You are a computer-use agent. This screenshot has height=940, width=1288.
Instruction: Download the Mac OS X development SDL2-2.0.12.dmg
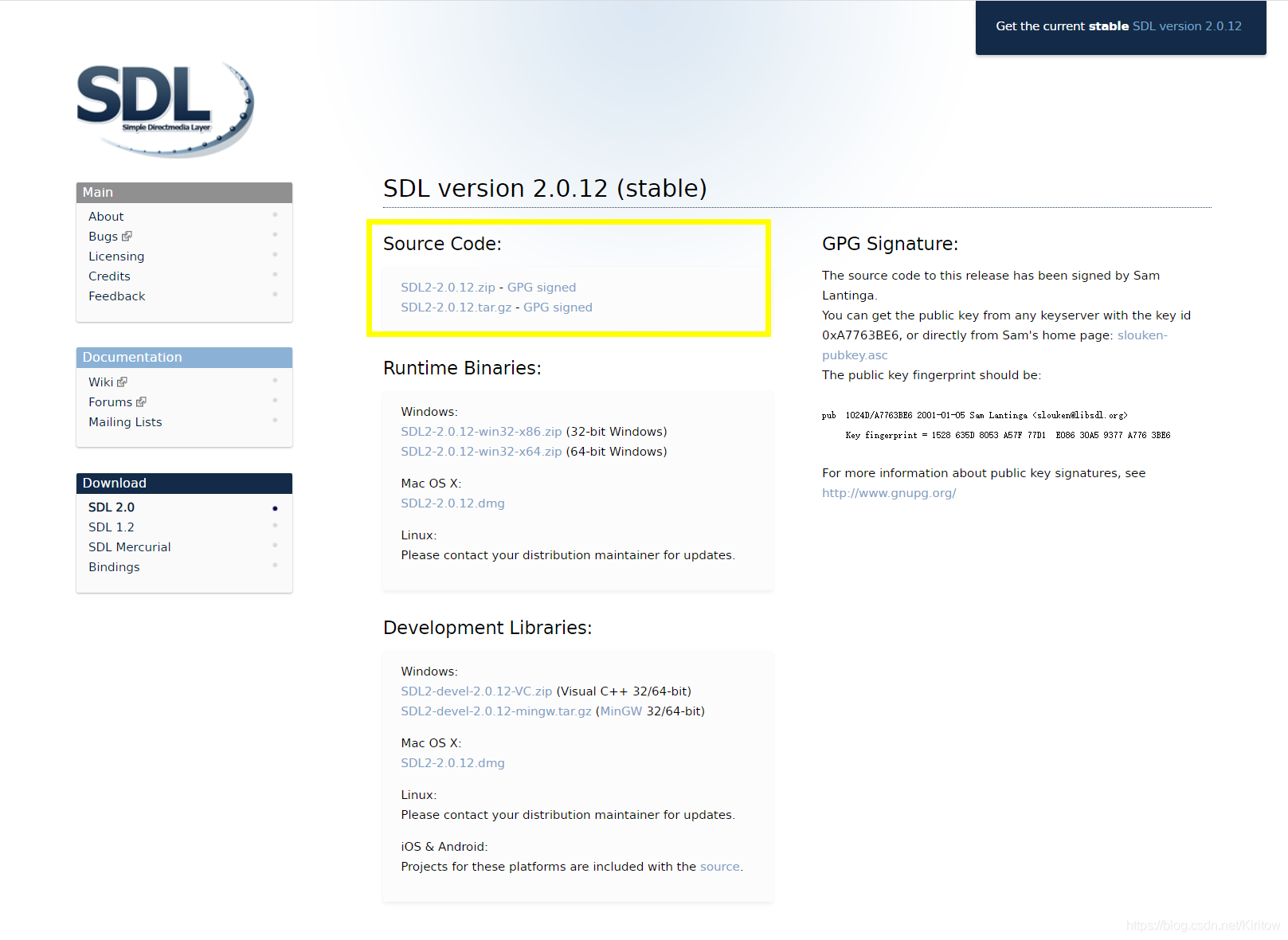coord(452,763)
